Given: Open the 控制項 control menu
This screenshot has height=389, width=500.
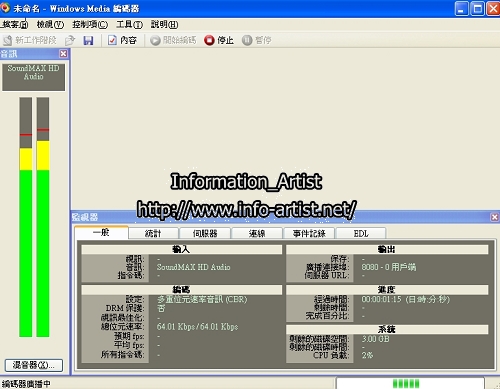Looking at the screenshot, I should [90, 24].
